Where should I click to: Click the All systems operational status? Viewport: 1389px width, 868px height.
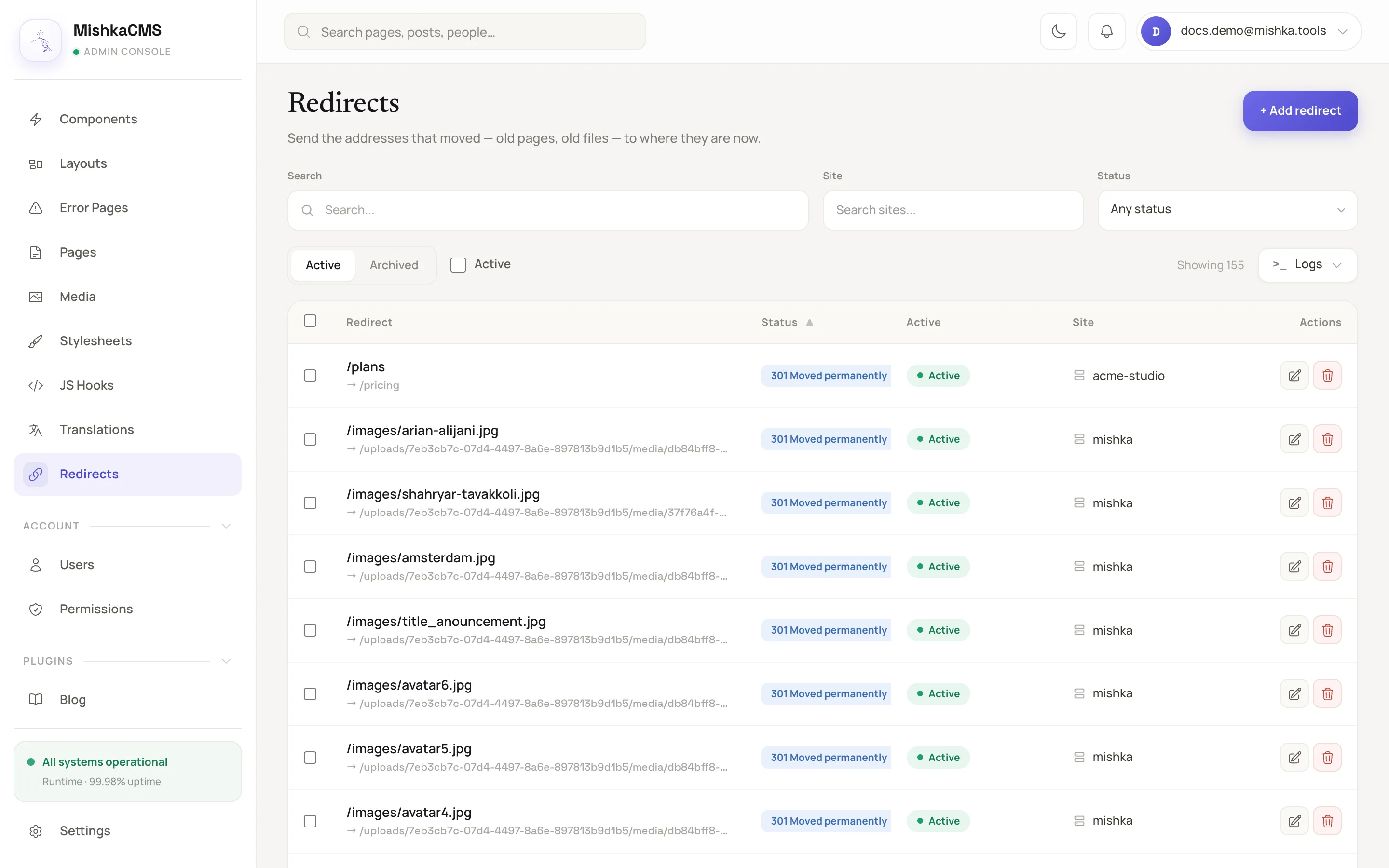tap(127, 771)
